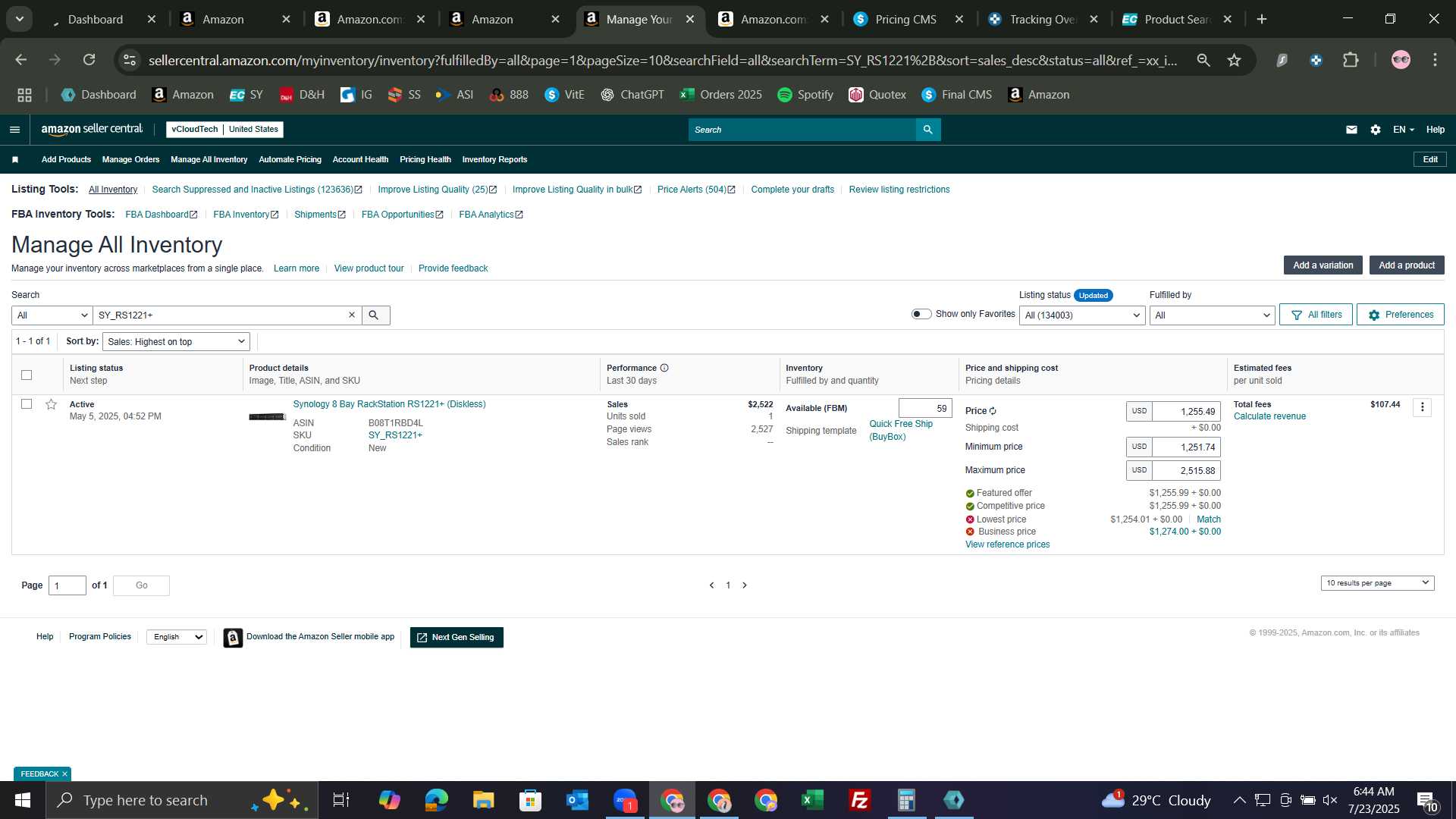The width and height of the screenshot is (1456, 819).
Task: Mark Synology listing as favorite with star
Action: coord(51,404)
